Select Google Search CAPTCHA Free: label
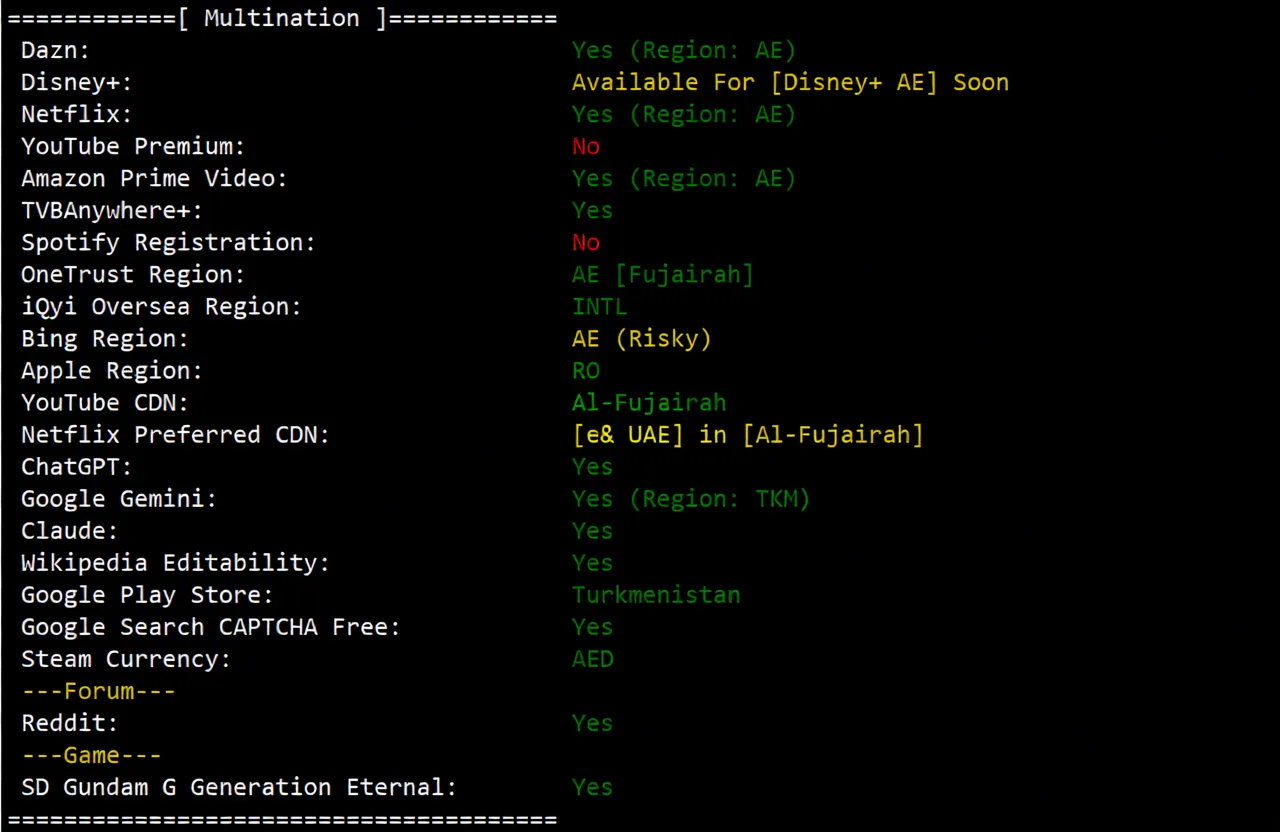This screenshot has width=1280, height=832. (x=210, y=626)
